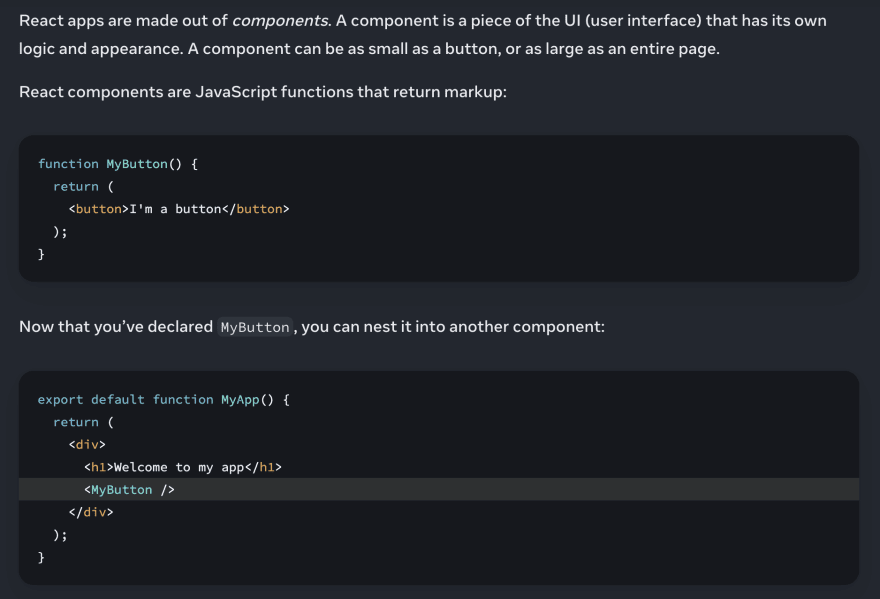Click the function keyword before MyButton()

tap(68, 164)
